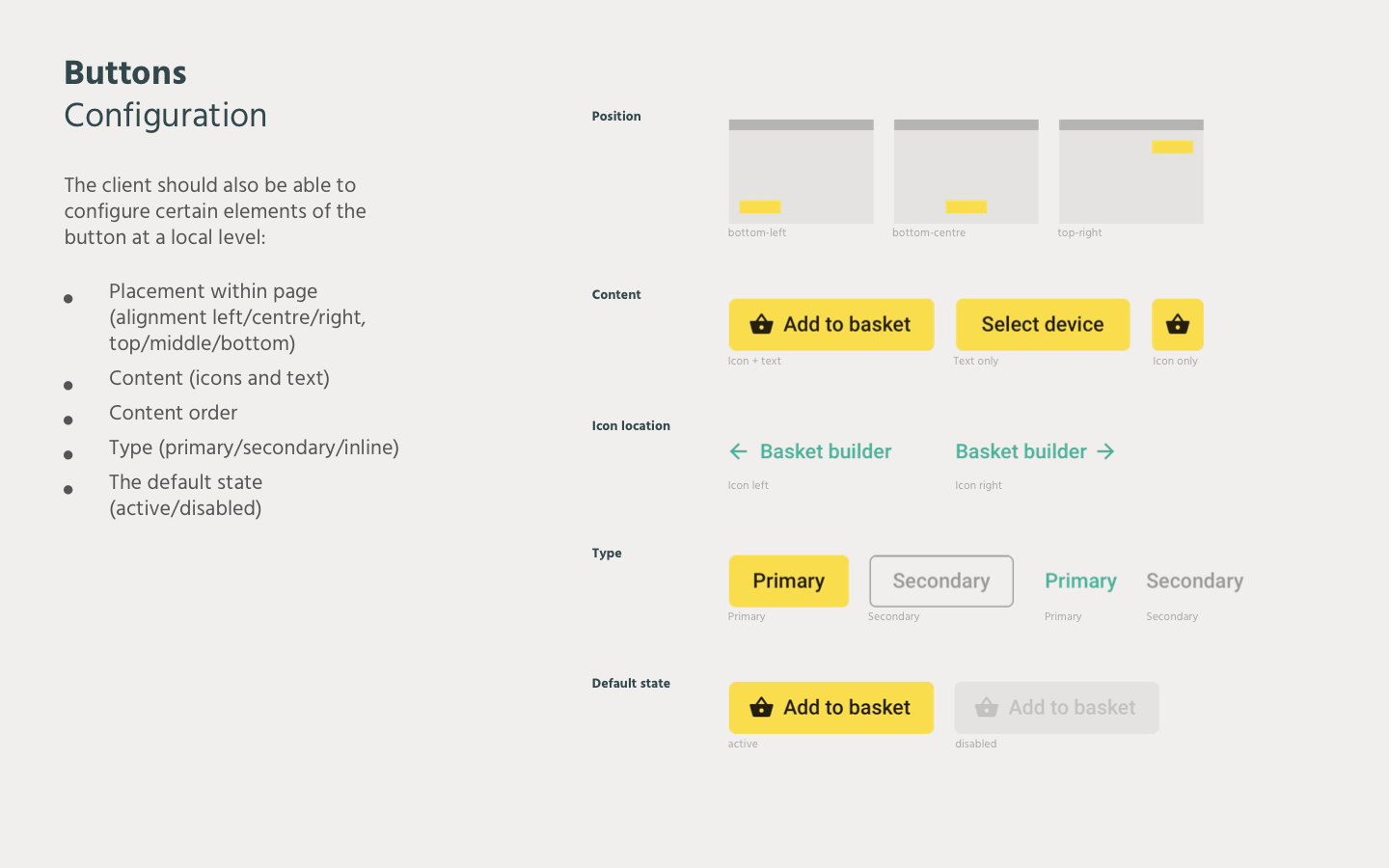This screenshot has height=868, width=1389.
Task: Click the basket icon in the Content row's Add to basket button
Action: coord(761,325)
